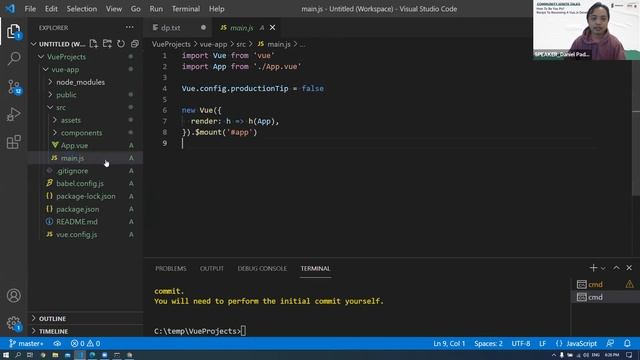Click master branch in status bar
640x360 pixels.
pos(26,344)
